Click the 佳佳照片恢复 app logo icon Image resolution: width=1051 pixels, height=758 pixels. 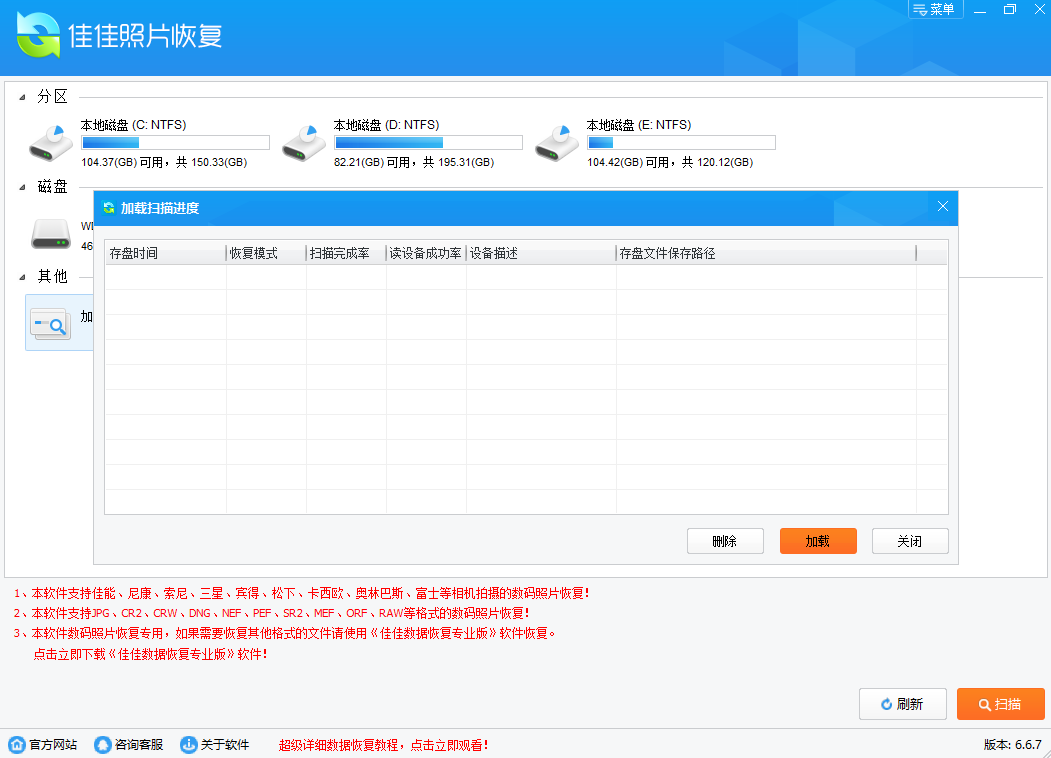[x=38, y=36]
